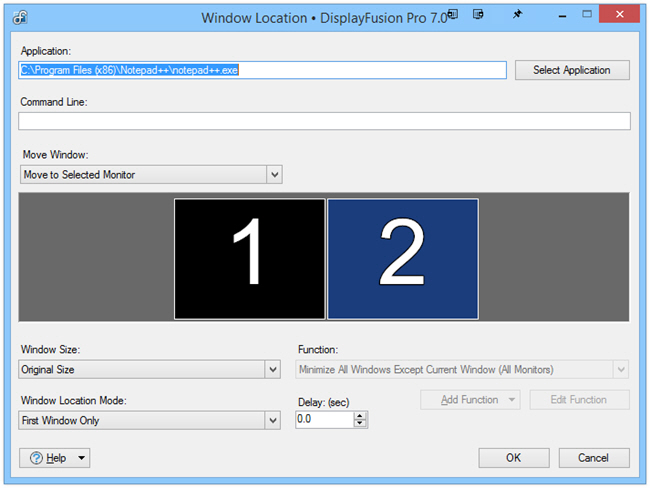The height and width of the screenshot is (488, 650).
Task: Click Cancel to discard changes
Action: point(594,458)
